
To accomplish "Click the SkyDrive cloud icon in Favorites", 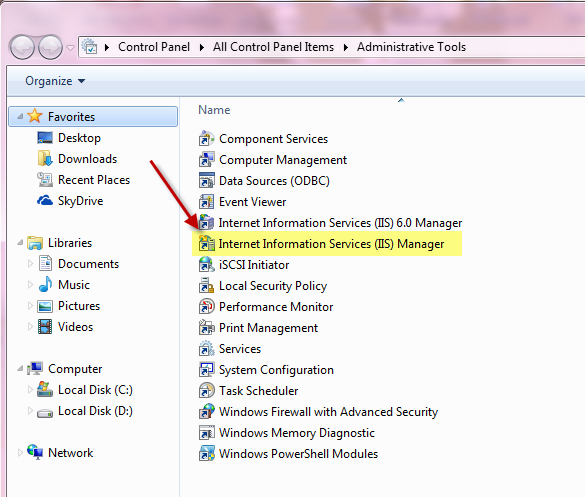I will click(45, 201).
